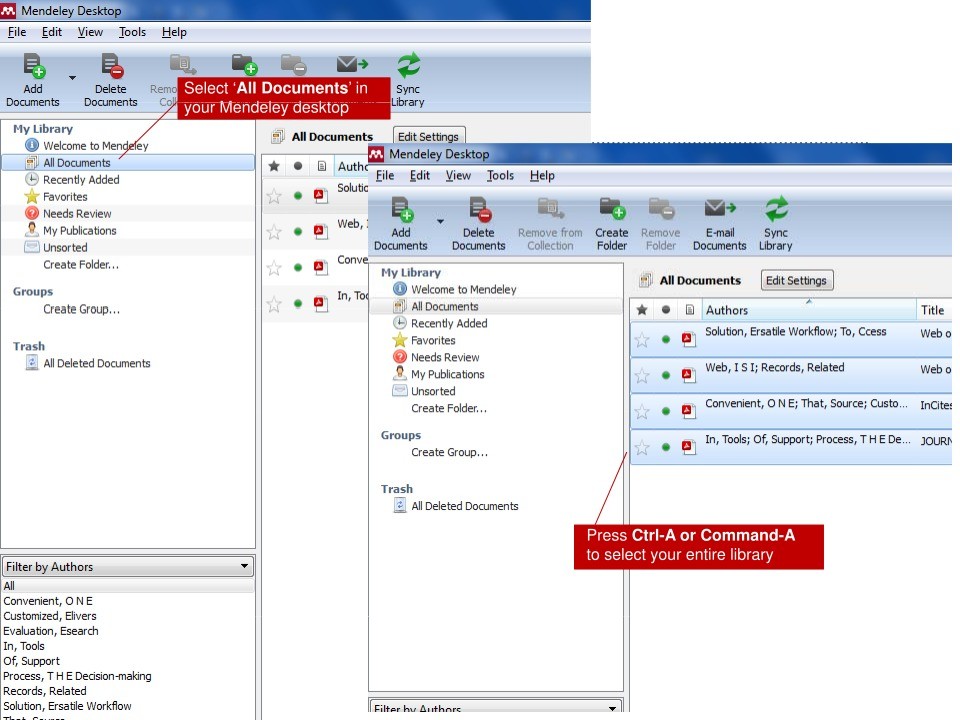
Task: Open File menu in front Mendeley window
Action: point(384,176)
